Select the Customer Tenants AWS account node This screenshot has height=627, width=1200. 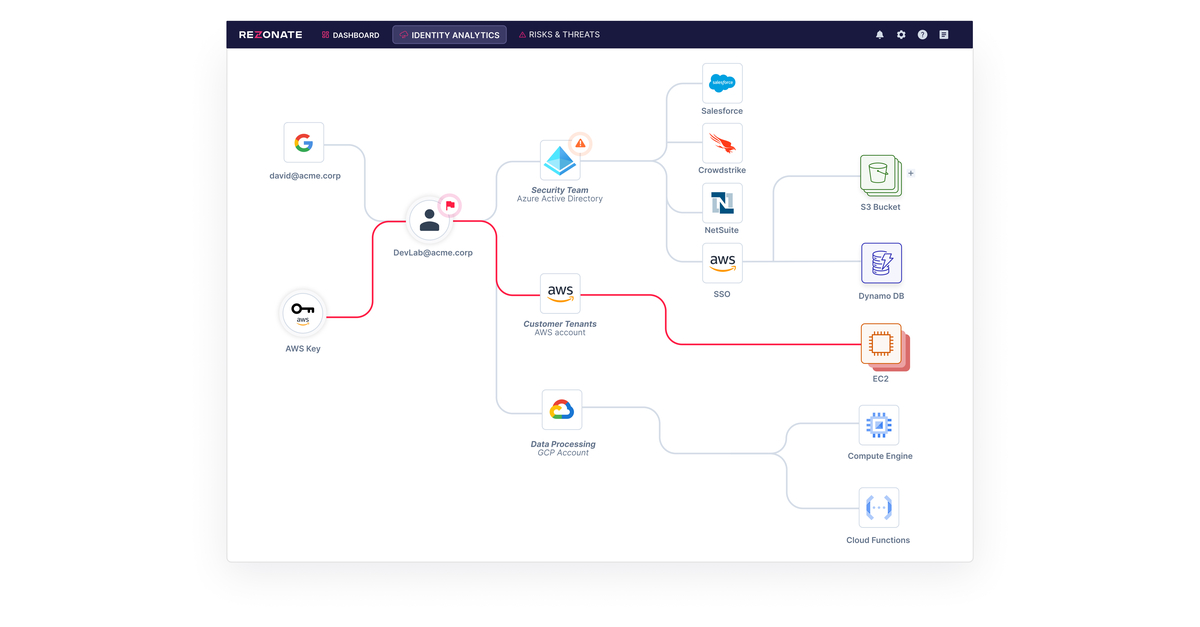point(559,293)
